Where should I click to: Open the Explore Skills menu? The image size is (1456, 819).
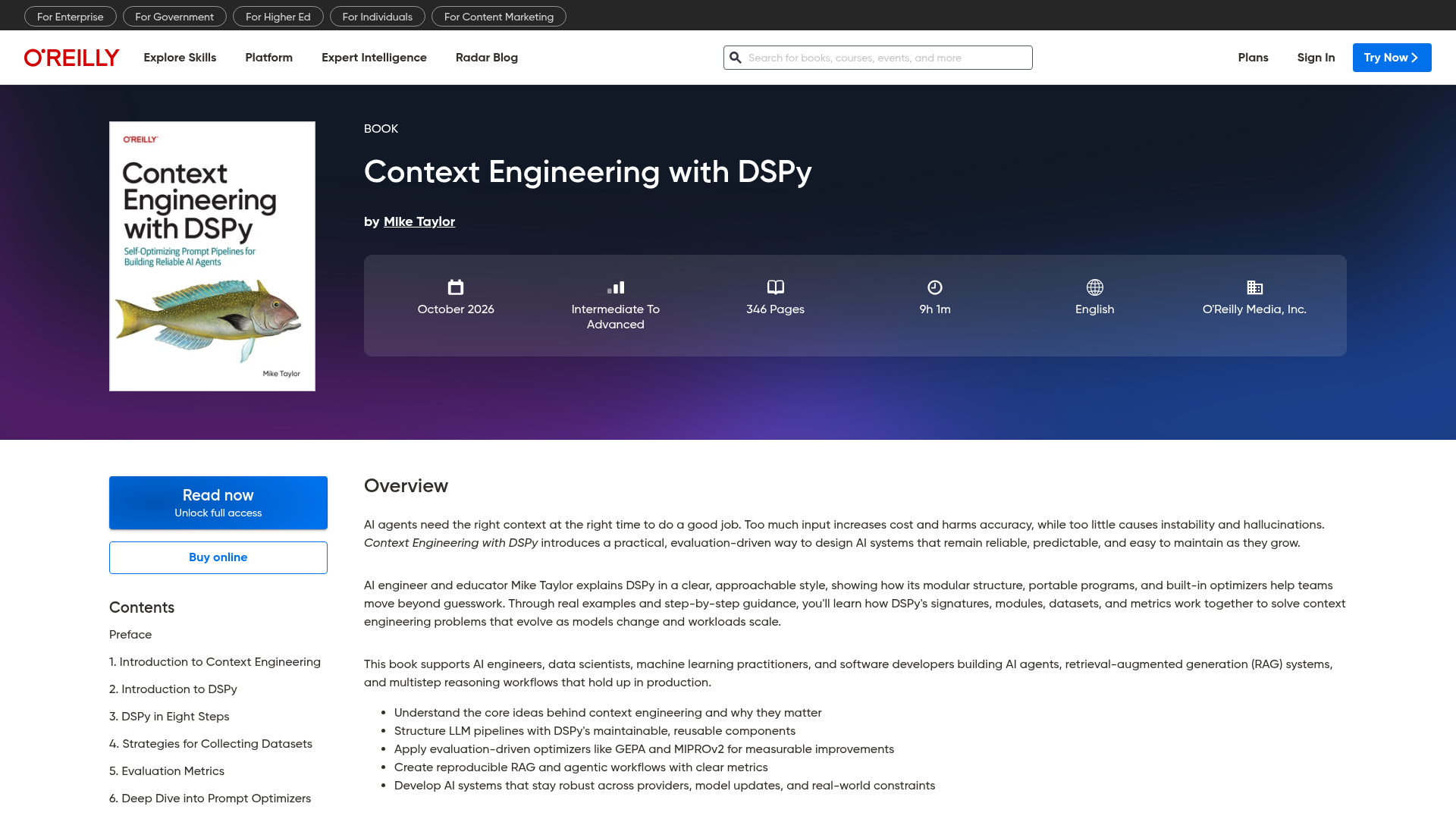[x=180, y=58]
